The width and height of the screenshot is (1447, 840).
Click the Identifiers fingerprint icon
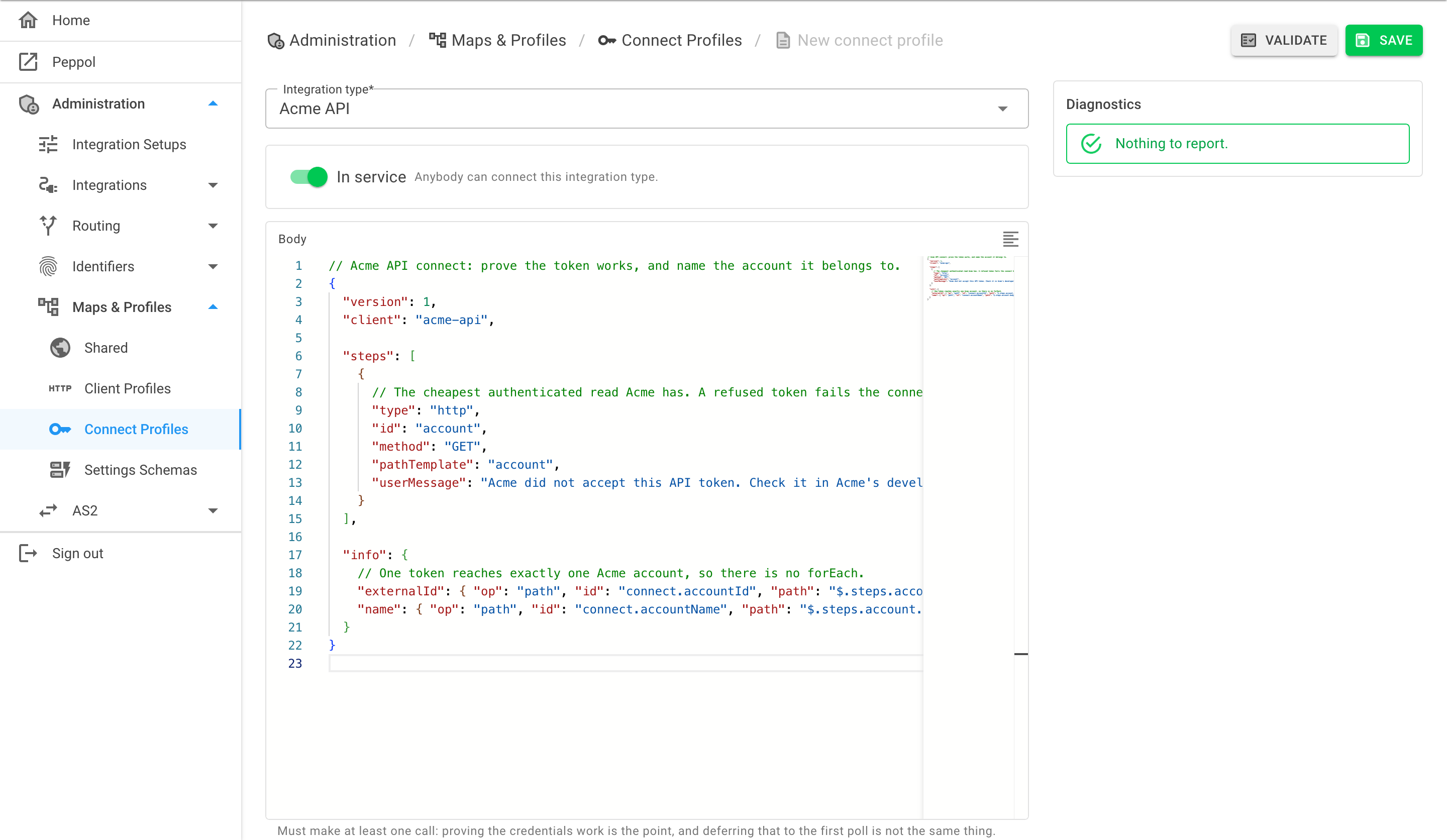point(48,266)
